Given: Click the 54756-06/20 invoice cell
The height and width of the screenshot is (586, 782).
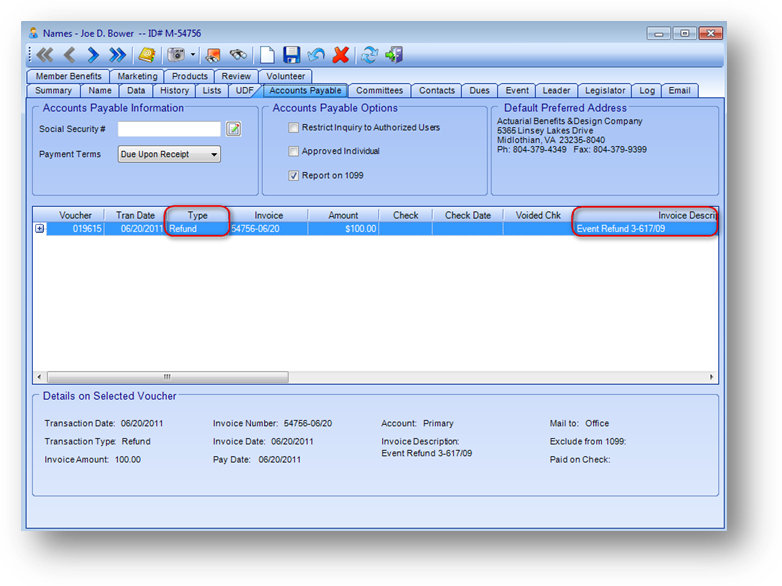Looking at the screenshot, I should pos(268,228).
